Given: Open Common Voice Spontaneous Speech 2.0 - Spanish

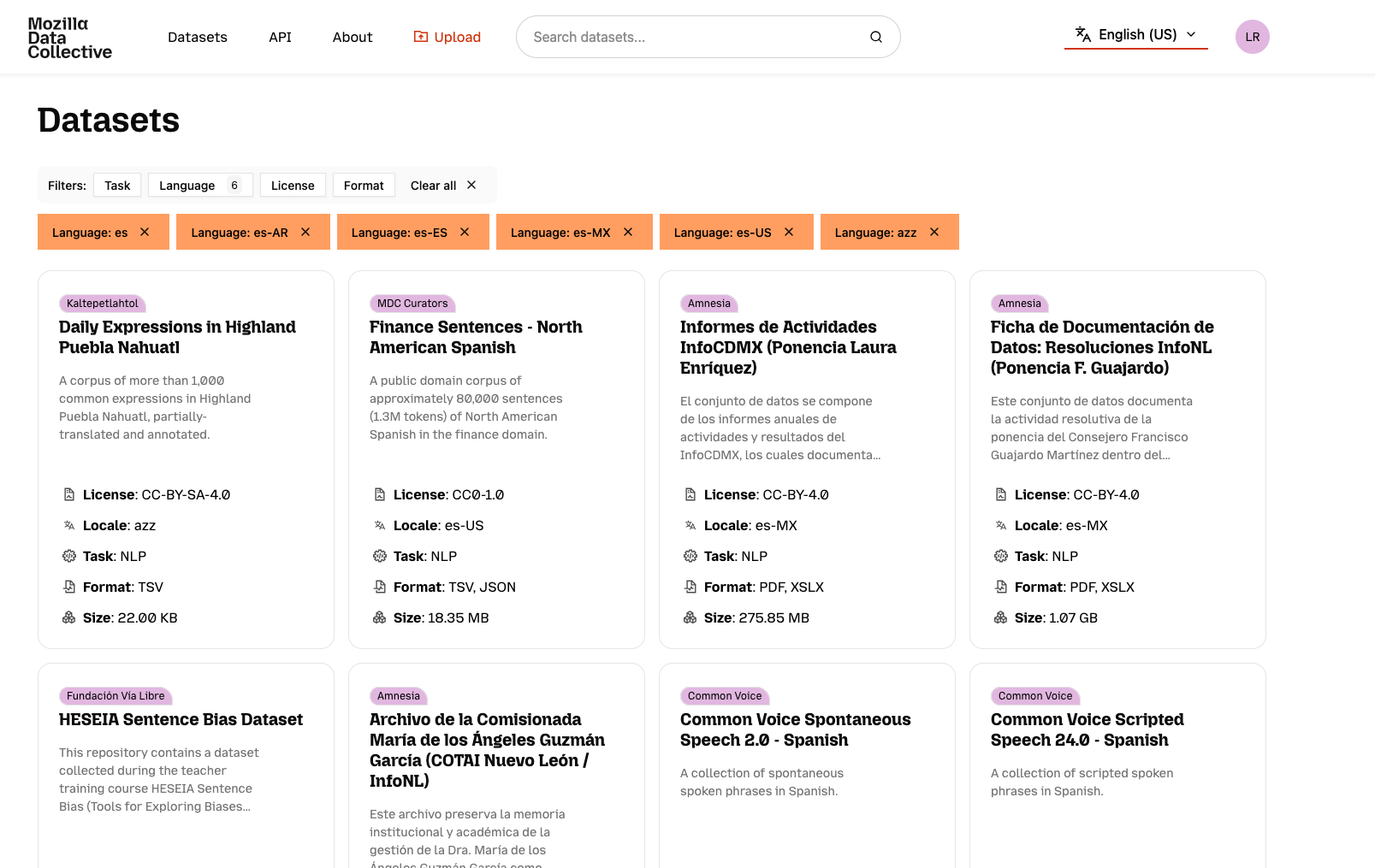Looking at the screenshot, I should [x=796, y=729].
